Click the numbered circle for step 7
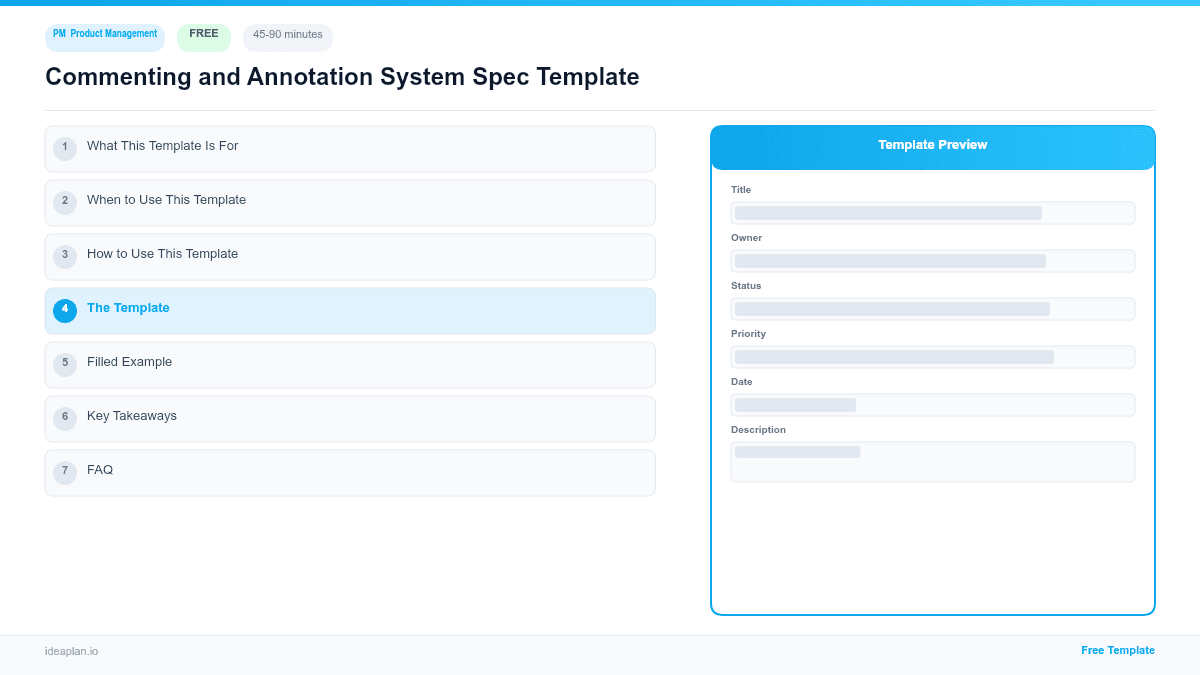The height and width of the screenshot is (675, 1200). 65,471
